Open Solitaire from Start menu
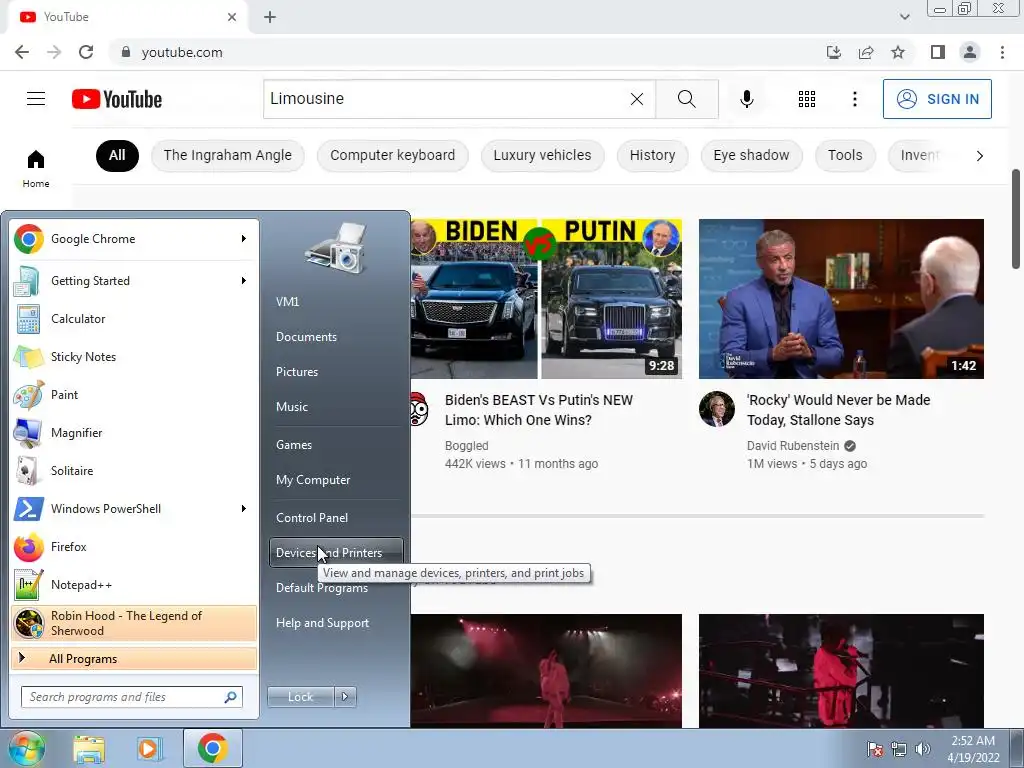Screen dimensions: 1024x768 pos(134,470)
